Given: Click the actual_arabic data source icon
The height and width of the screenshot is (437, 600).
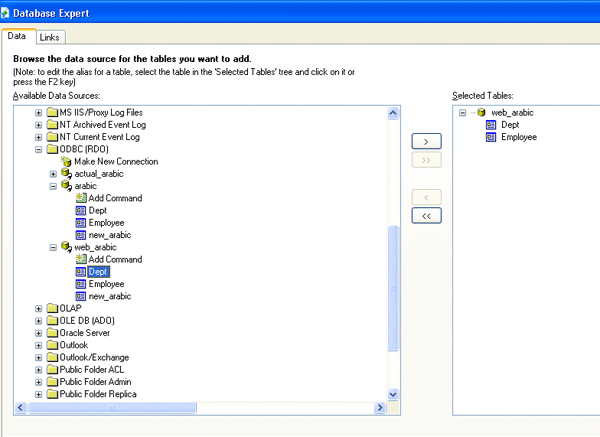Looking at the screenshot, I should click(67, 174).
